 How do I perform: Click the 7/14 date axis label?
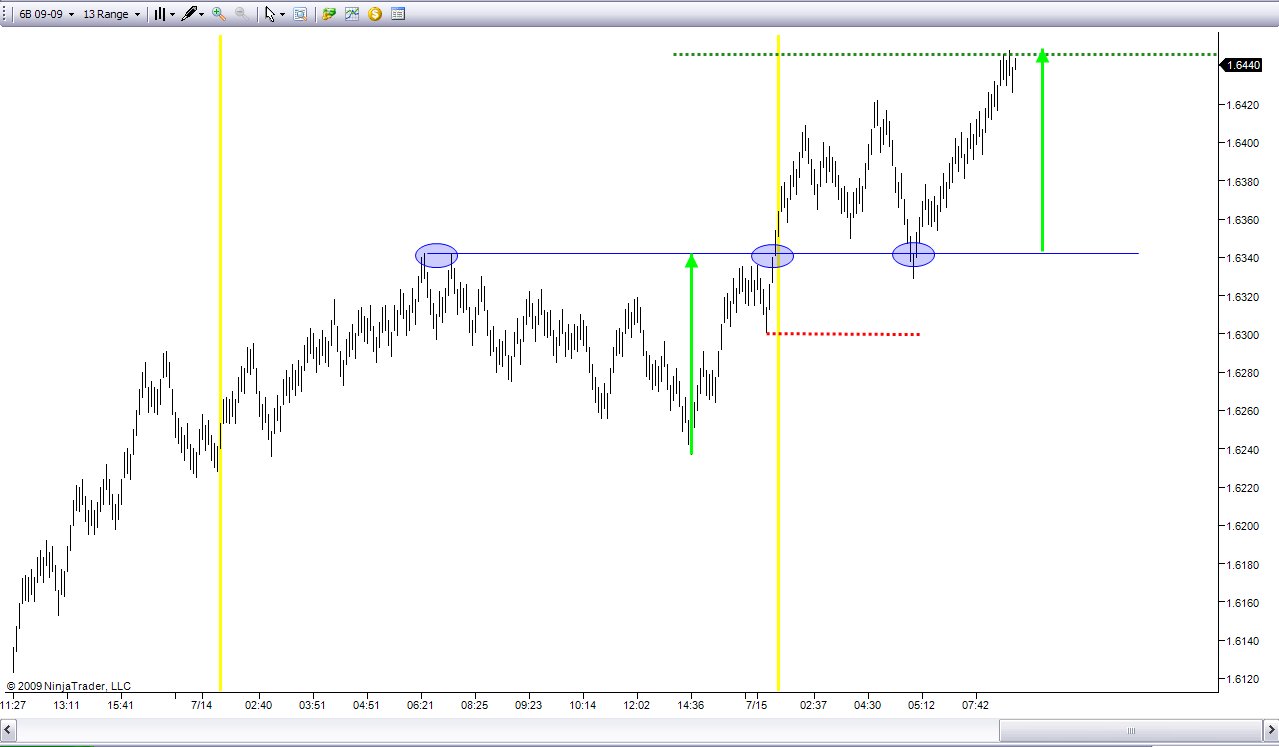(201, 705)
